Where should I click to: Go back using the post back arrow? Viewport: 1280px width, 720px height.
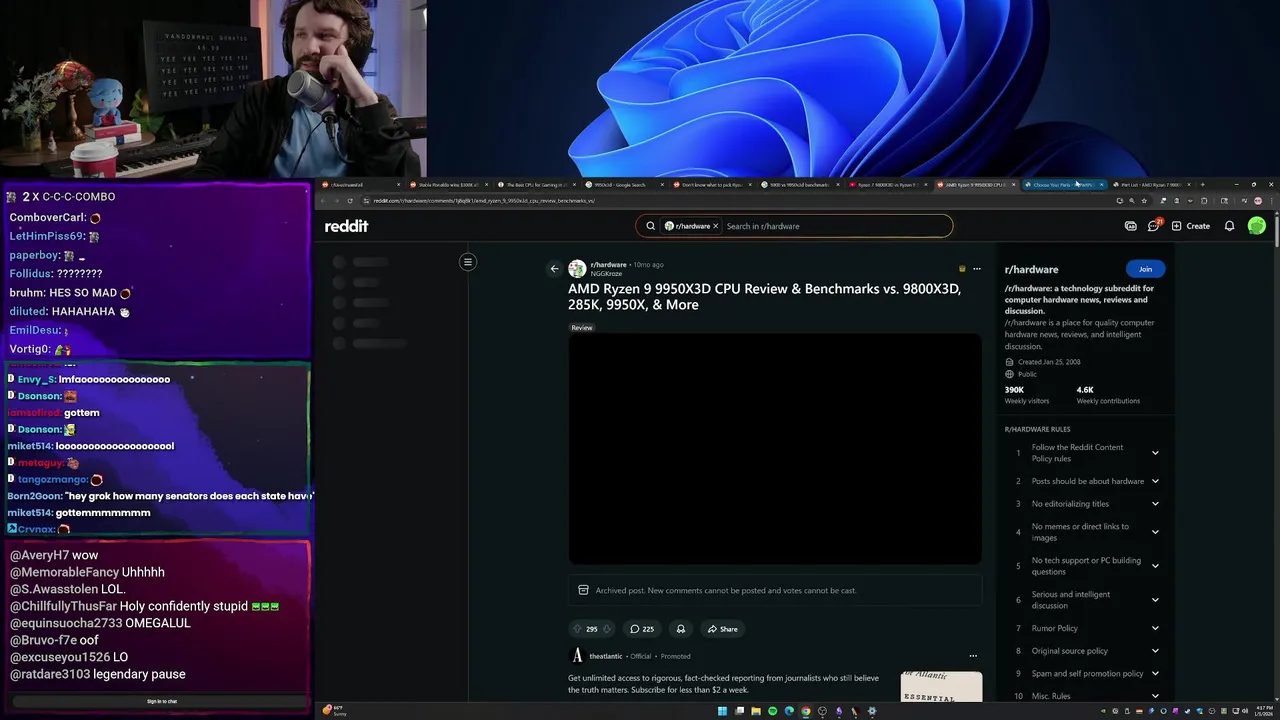coord(554,268)
